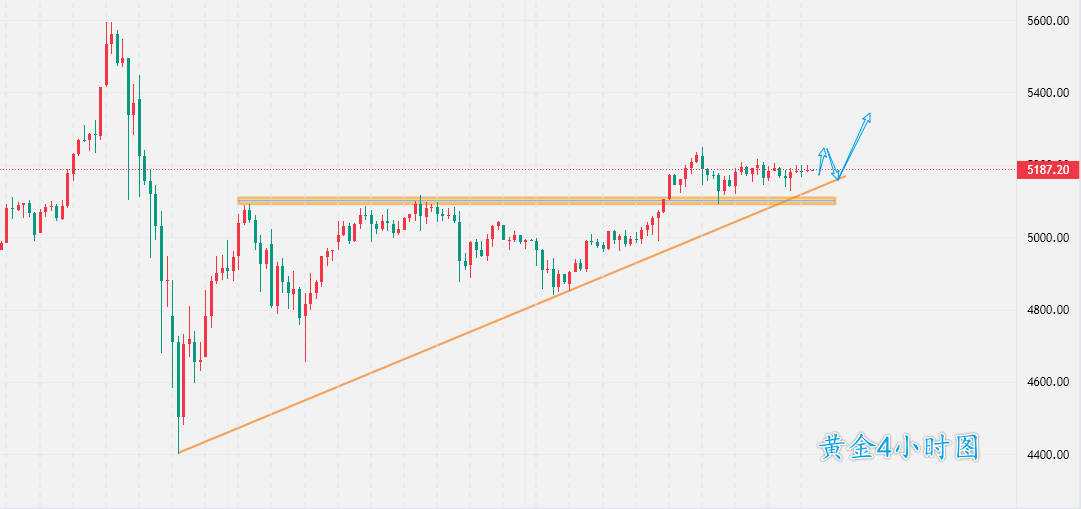This screenshot has width=1081, height=509.
Task: Click the 5400.00 price axis label
Action: [x=1048, y=93]
